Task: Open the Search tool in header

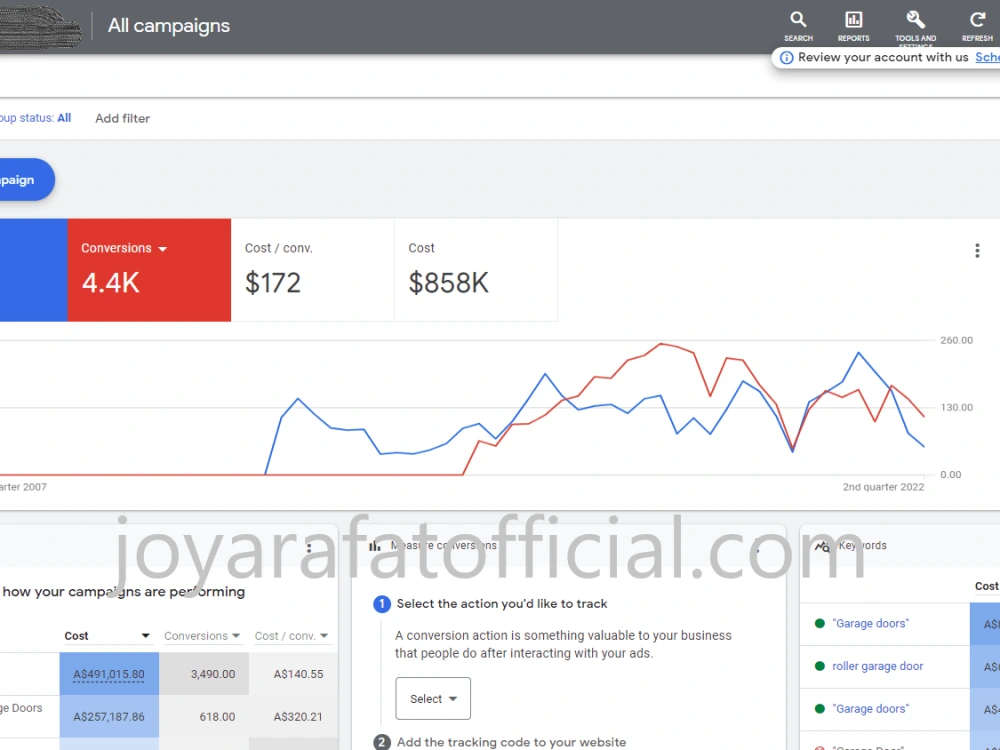Action: click(798, 26)
